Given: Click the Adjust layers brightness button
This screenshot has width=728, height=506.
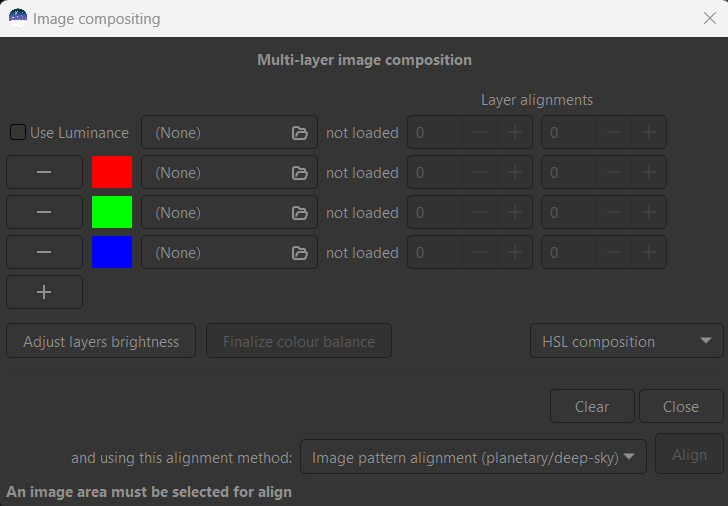Looking at the screenshot, I should click(101, 341).
